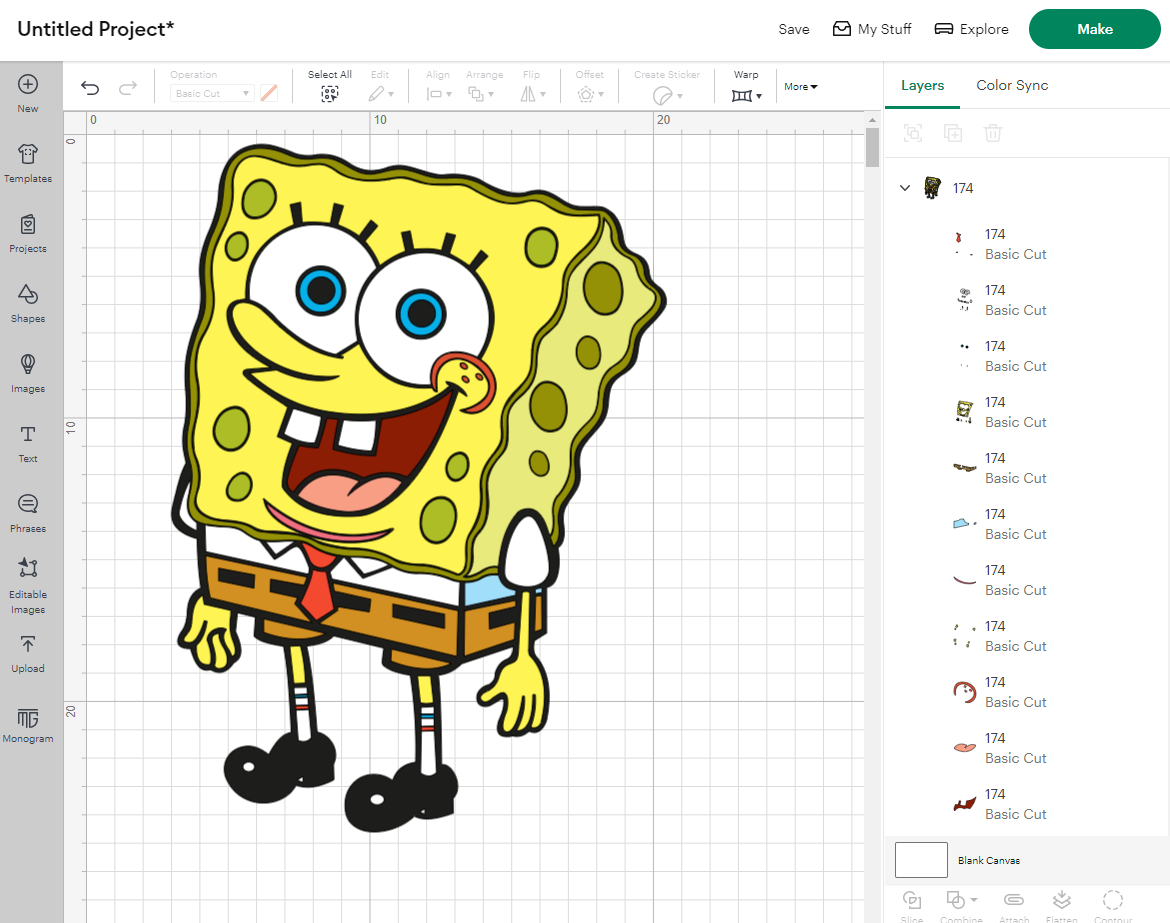
Task: Click the Delete trash icon
Action: (x=992, y=134)
